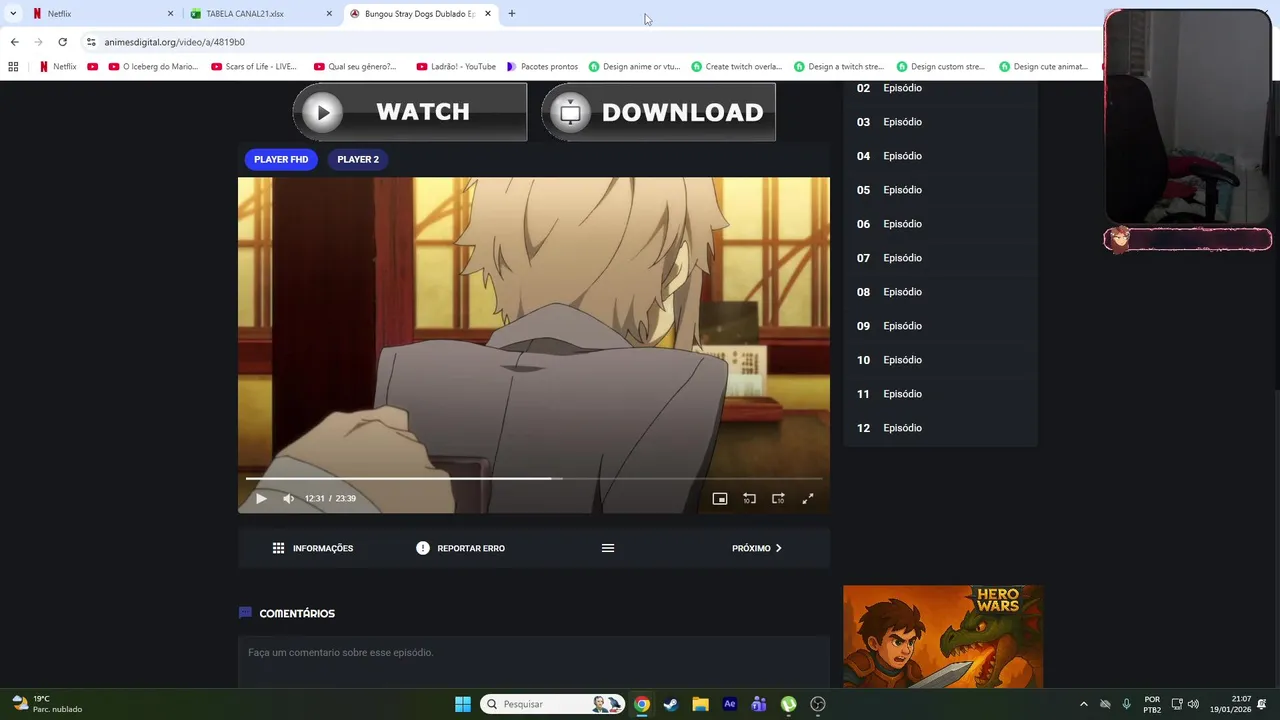Image resolution: width=1280 pixels, height=720 pixels.
Task: Select episode 08 in list
Action: coord(940,292)
